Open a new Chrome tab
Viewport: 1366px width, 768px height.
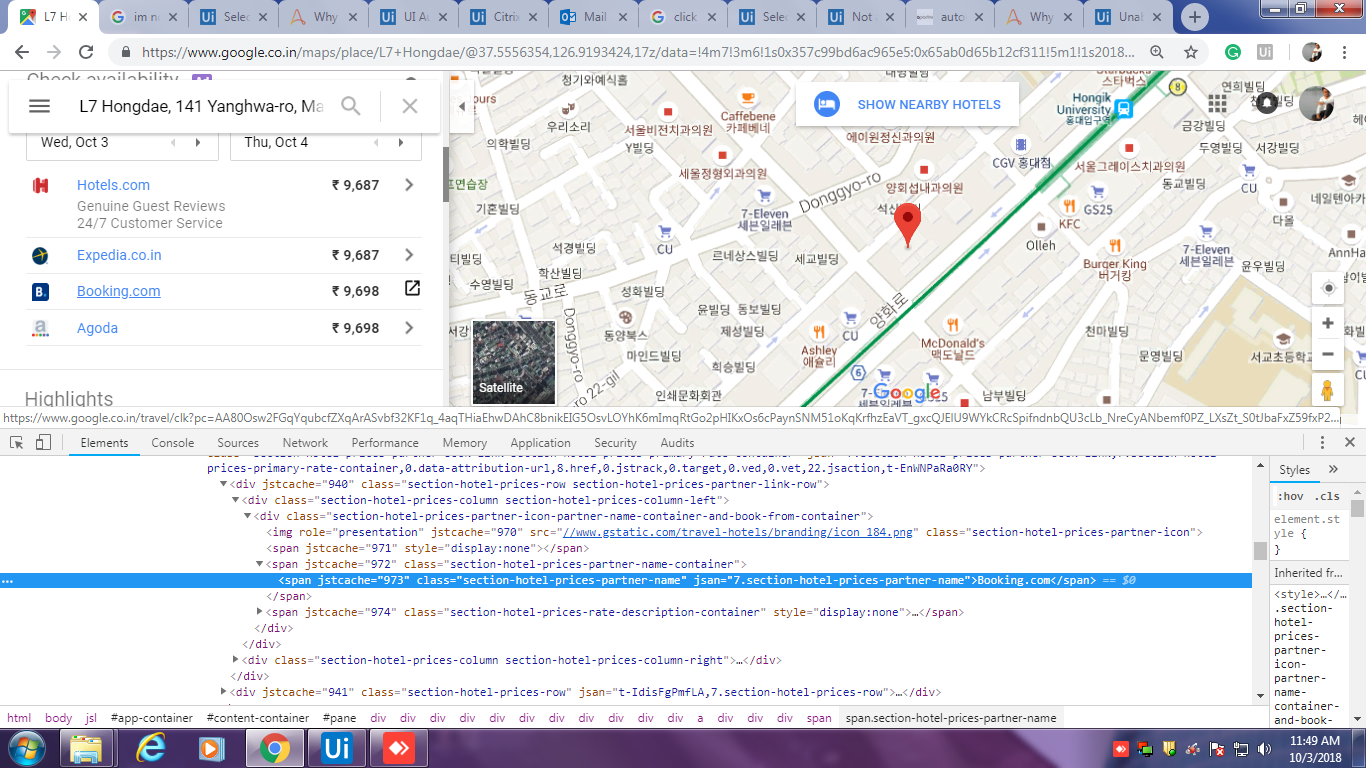(1194, 17)
